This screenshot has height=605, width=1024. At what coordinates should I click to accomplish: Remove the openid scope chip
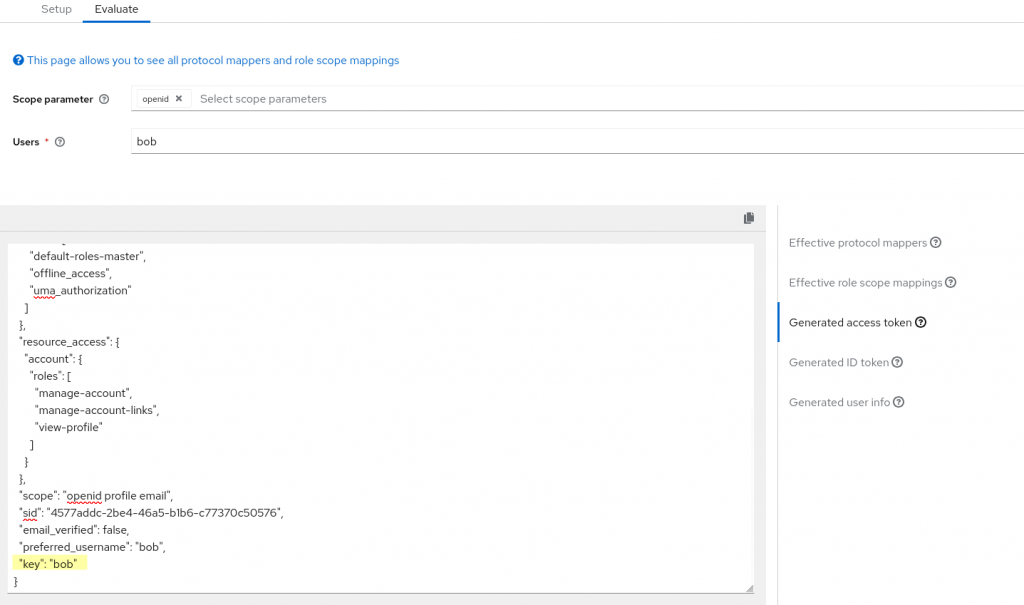179,99
